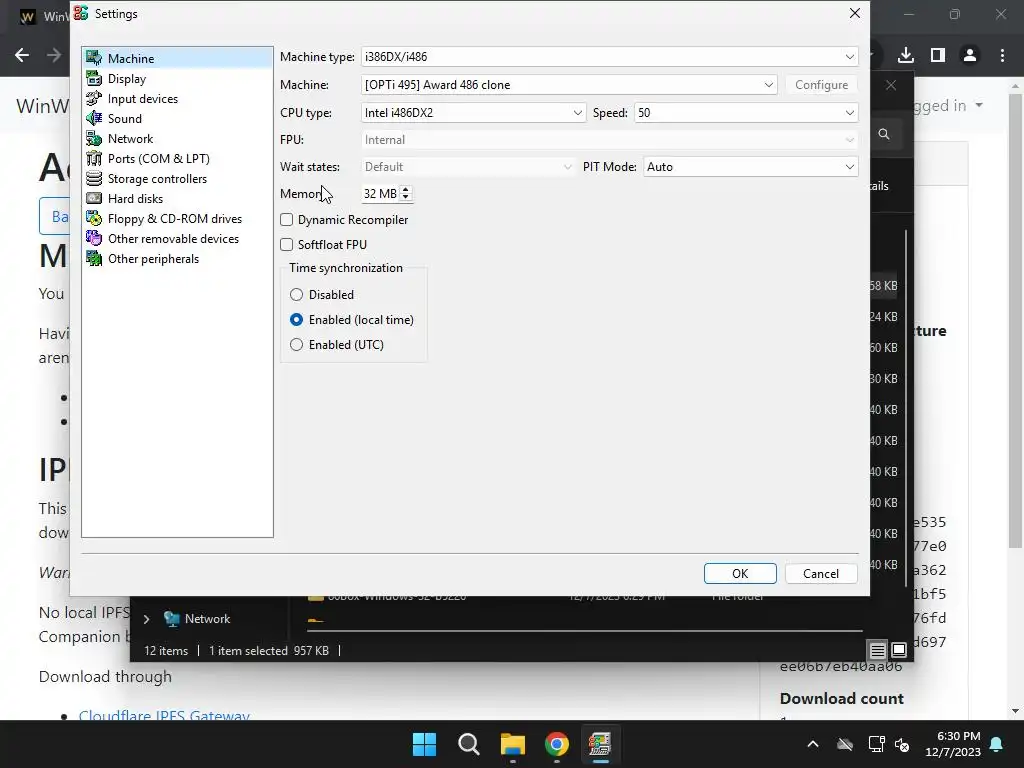Screen dimensions: 1024x768
Task: Switch File Explorer to large icons view
Action: tap(899, 650)
